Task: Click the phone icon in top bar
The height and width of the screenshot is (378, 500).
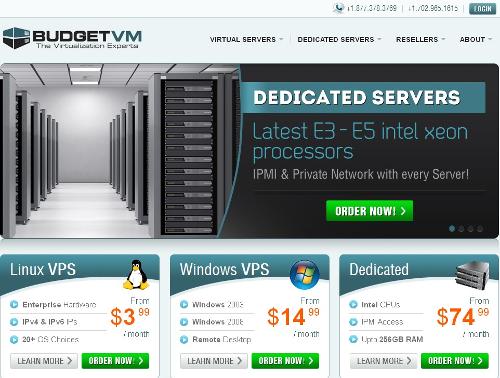Action: pos(338,8)
